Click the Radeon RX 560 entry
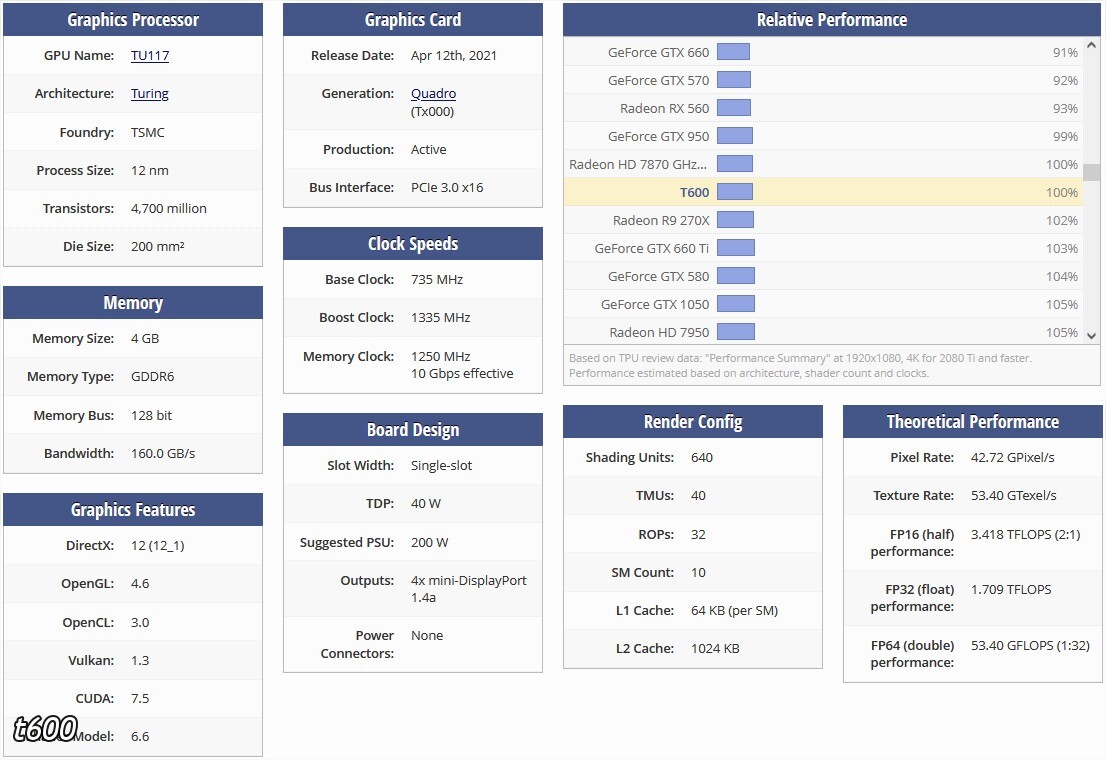1106x760 pixels. click(x=664, y=109)
